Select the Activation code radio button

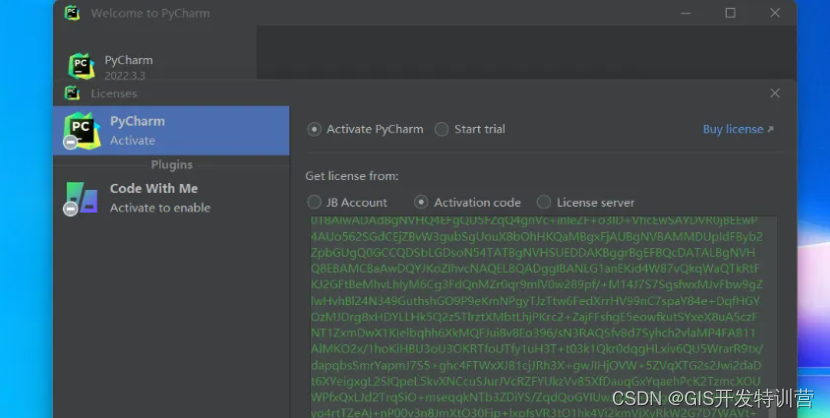[x=421, y=202]
